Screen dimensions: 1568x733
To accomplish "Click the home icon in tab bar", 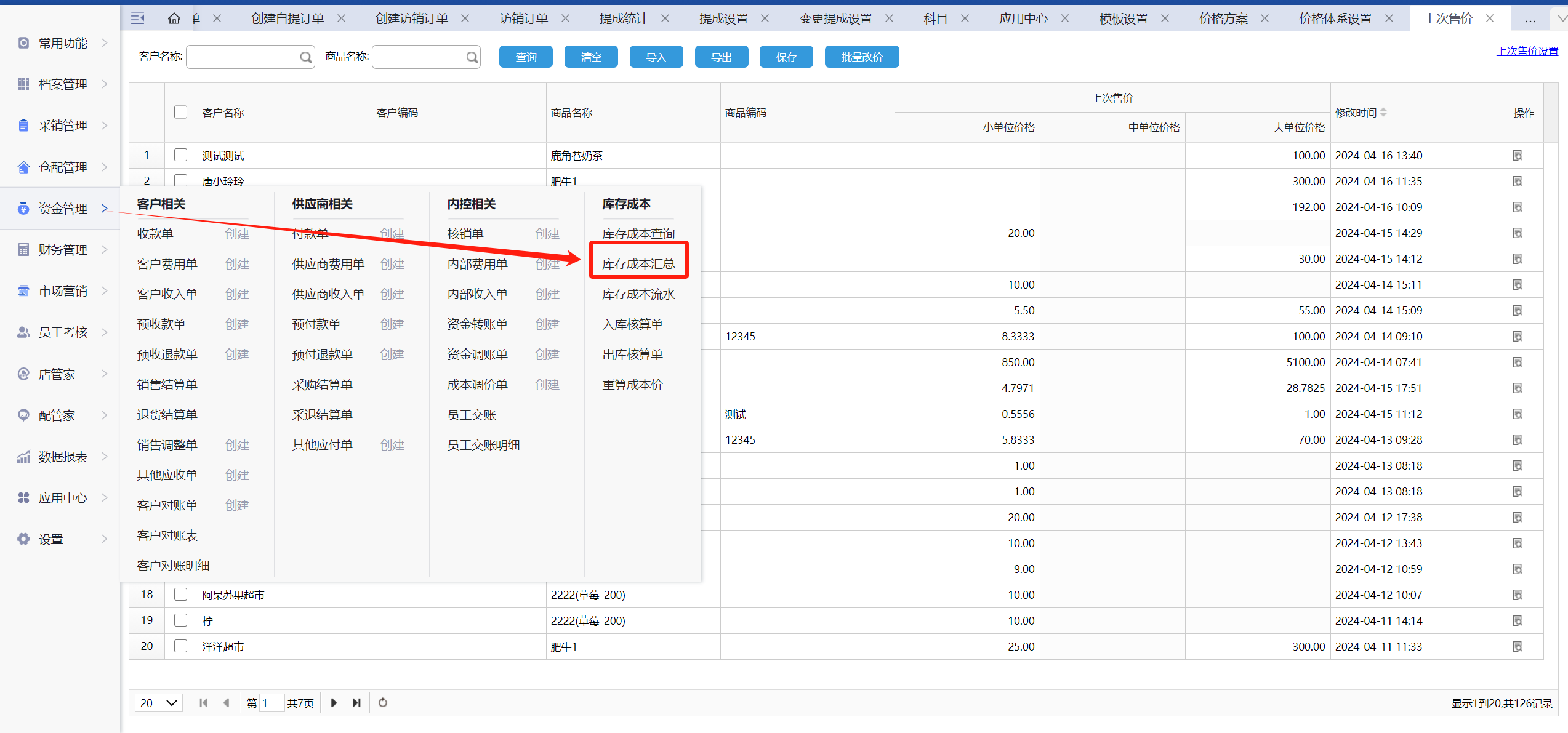I will (174, 18).
